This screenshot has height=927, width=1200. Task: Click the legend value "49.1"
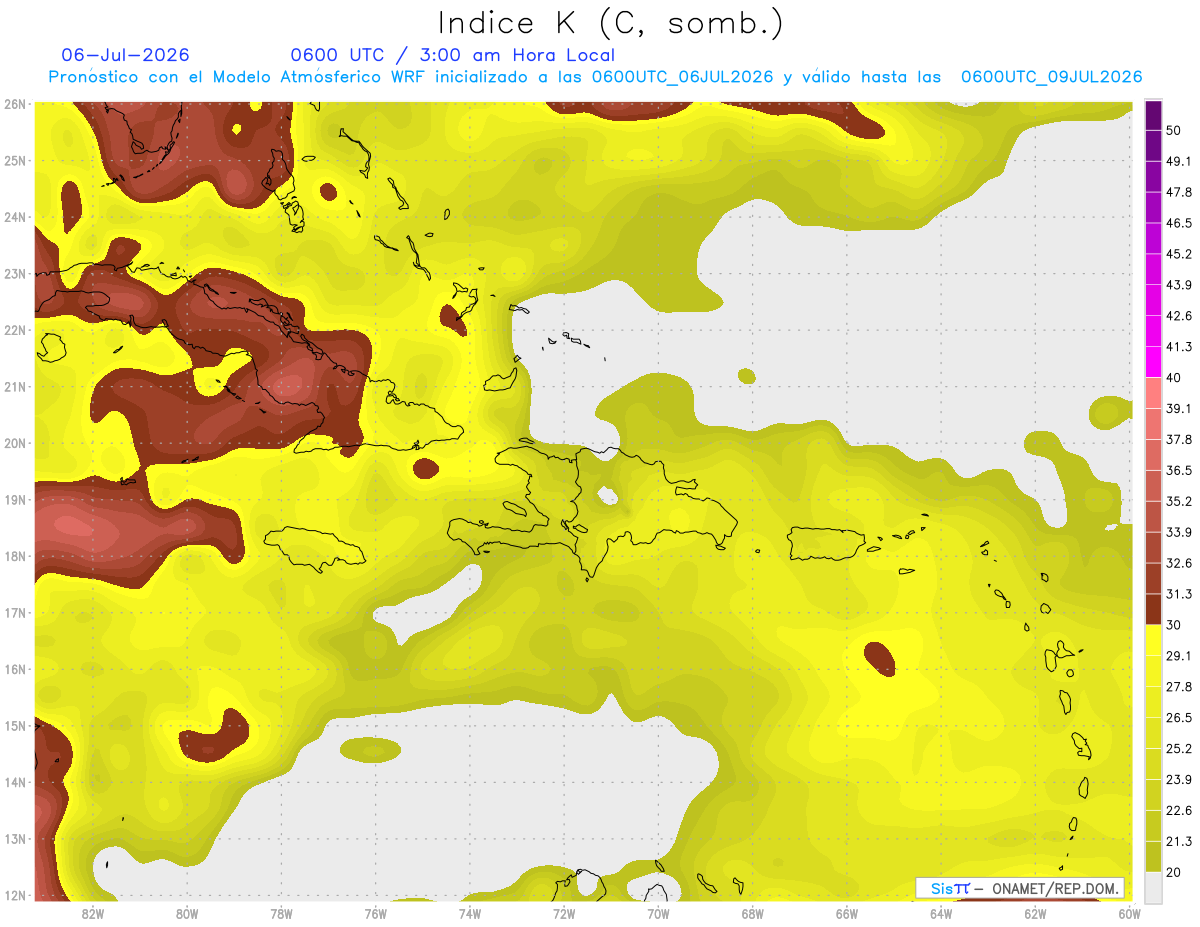pyautogui.click(x=1180, y=162)
